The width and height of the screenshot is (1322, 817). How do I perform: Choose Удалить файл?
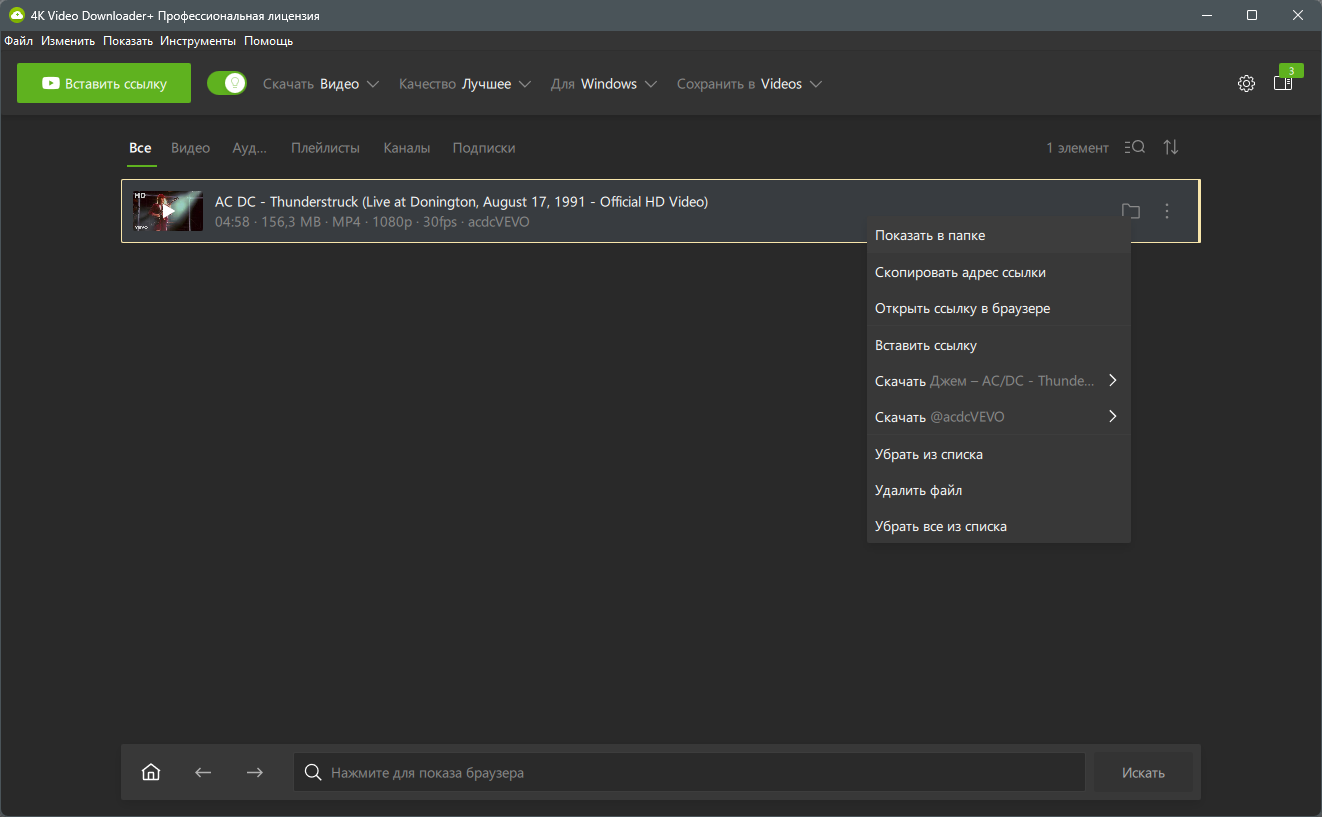tap(998, 491)
